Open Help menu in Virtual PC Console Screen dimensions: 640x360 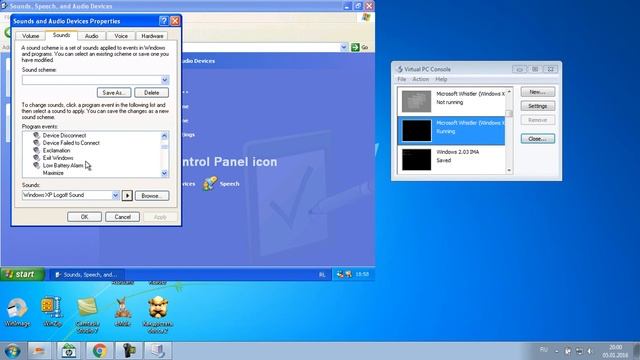(441, 79)
